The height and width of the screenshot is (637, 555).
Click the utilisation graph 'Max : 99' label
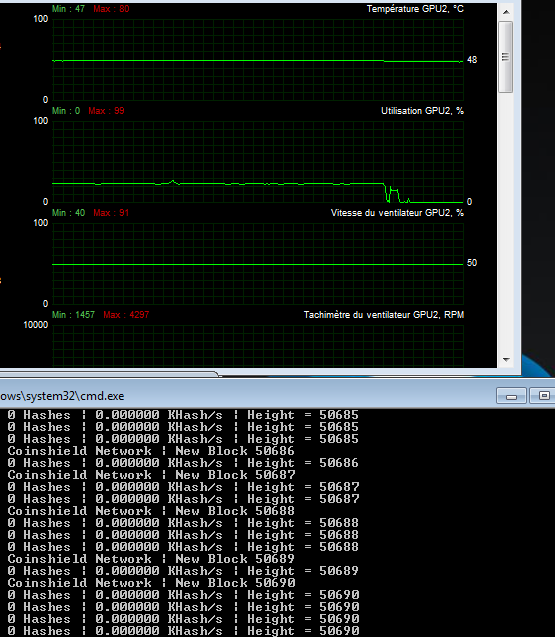(106, 111)
